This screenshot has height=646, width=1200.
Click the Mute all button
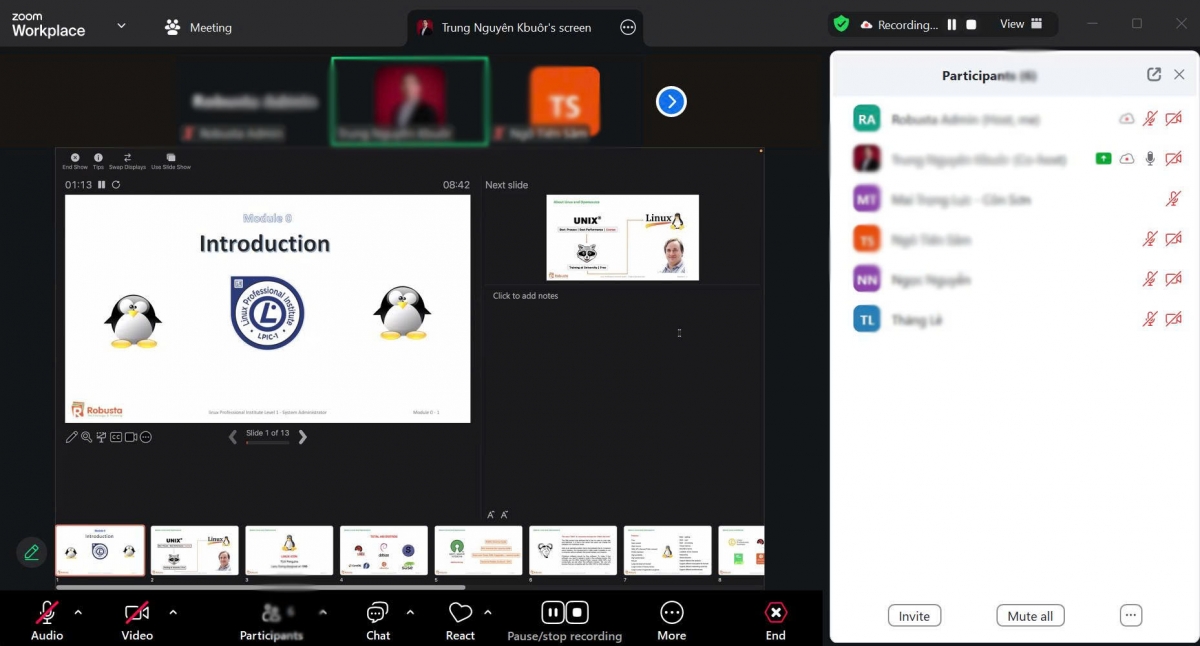point(1030,616)
